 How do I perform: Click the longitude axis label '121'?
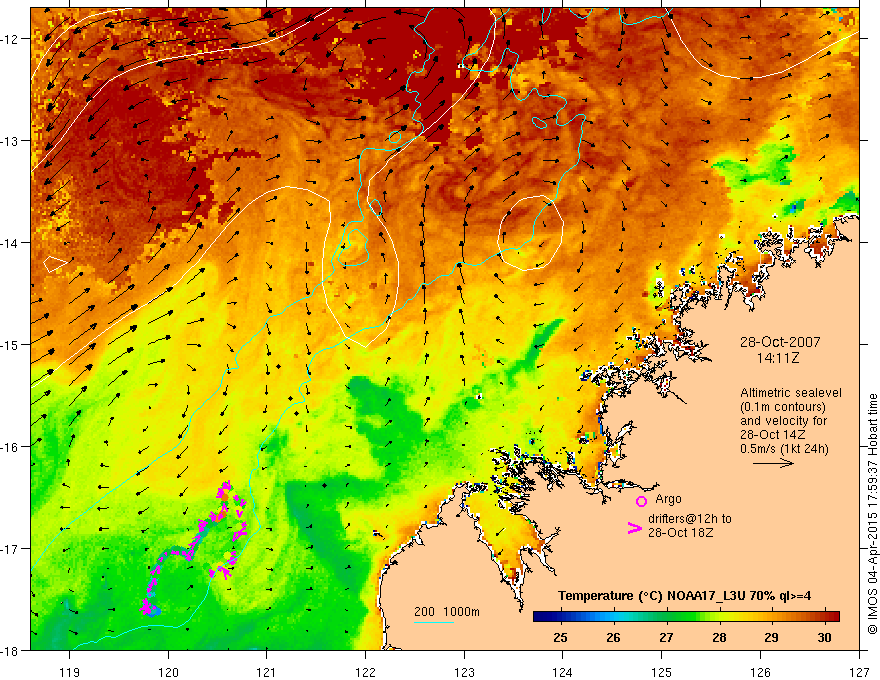pos(267,672)
